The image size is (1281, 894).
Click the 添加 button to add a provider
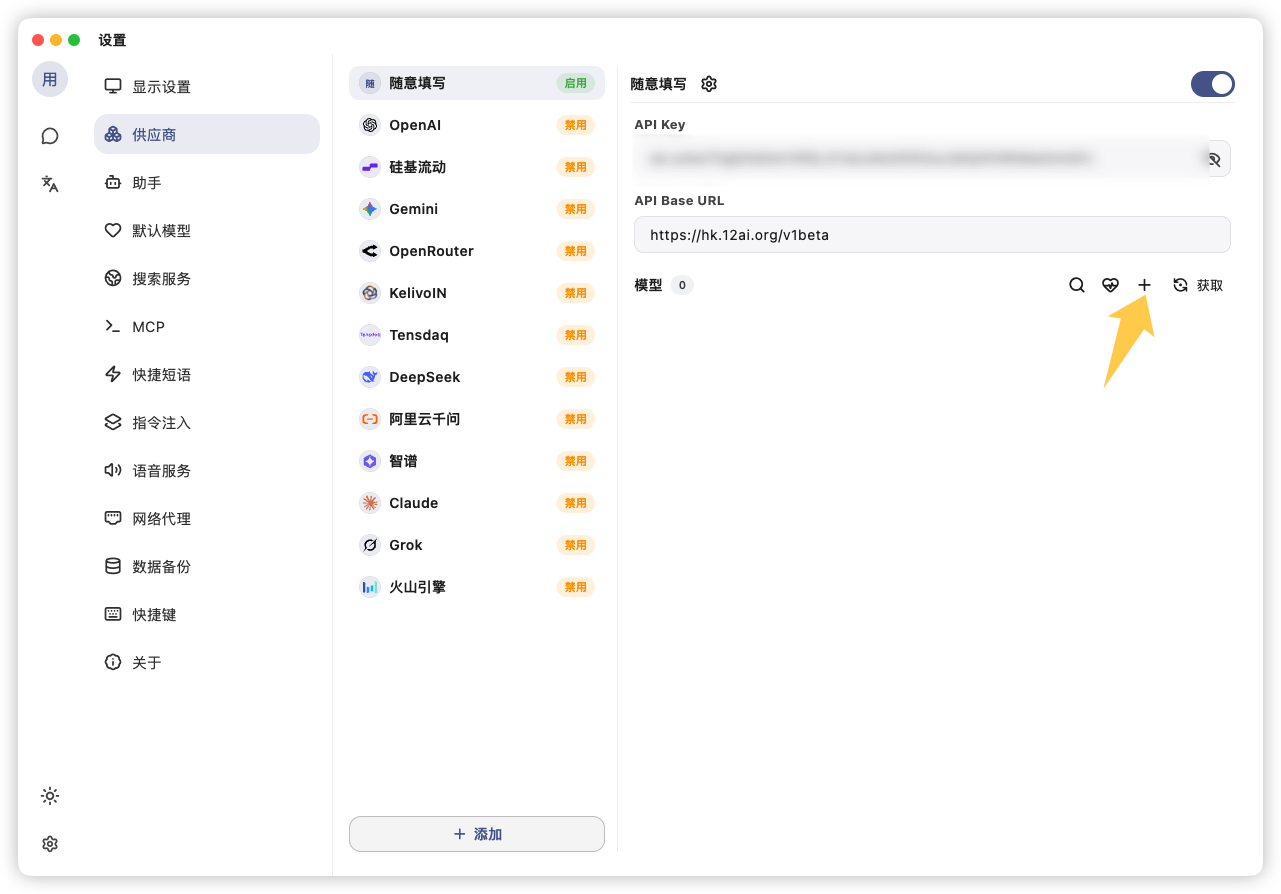[477, 833]
